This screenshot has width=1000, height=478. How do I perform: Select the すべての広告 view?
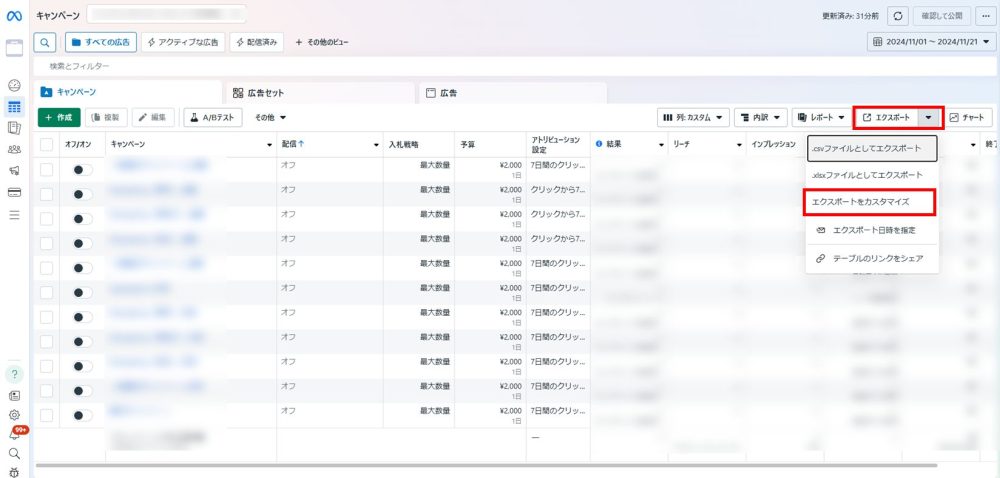[x=101, y=42]
